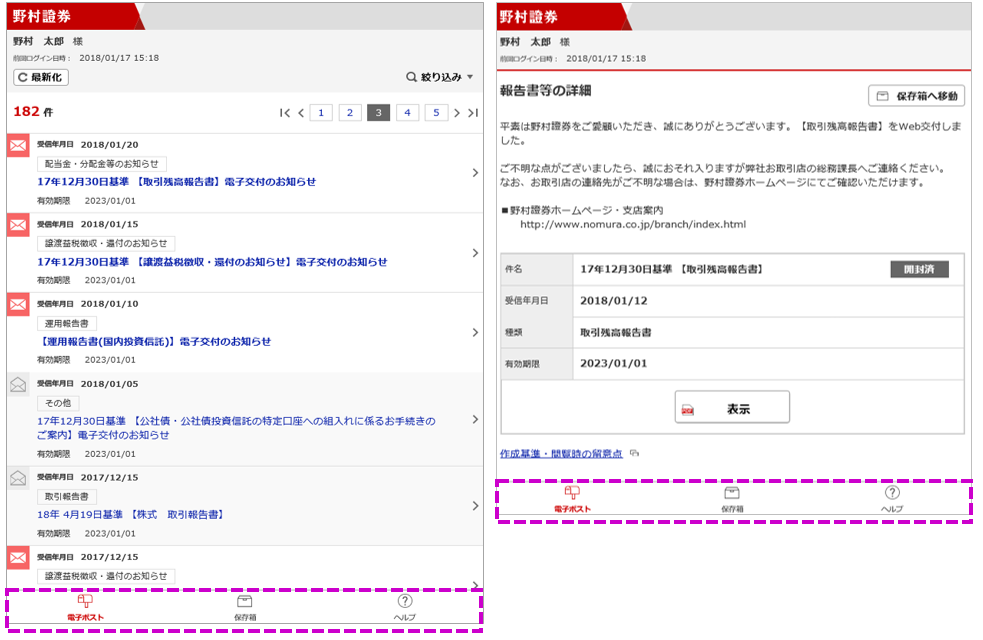The image size is (983, 640).
Task: Click 運用報告書 category tag
Action: click(66, 323)
